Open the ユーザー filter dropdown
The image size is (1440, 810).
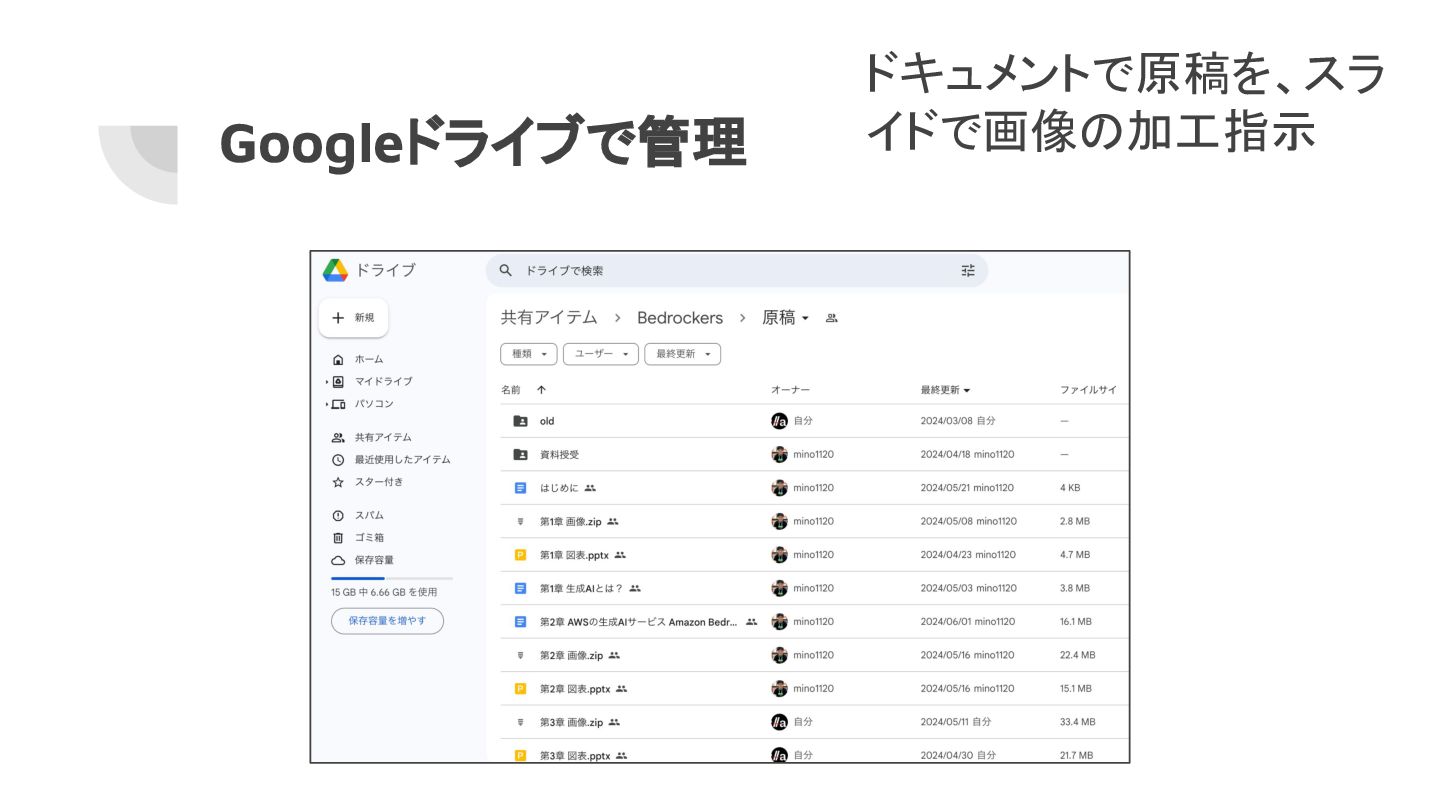[x=600, y=354]
